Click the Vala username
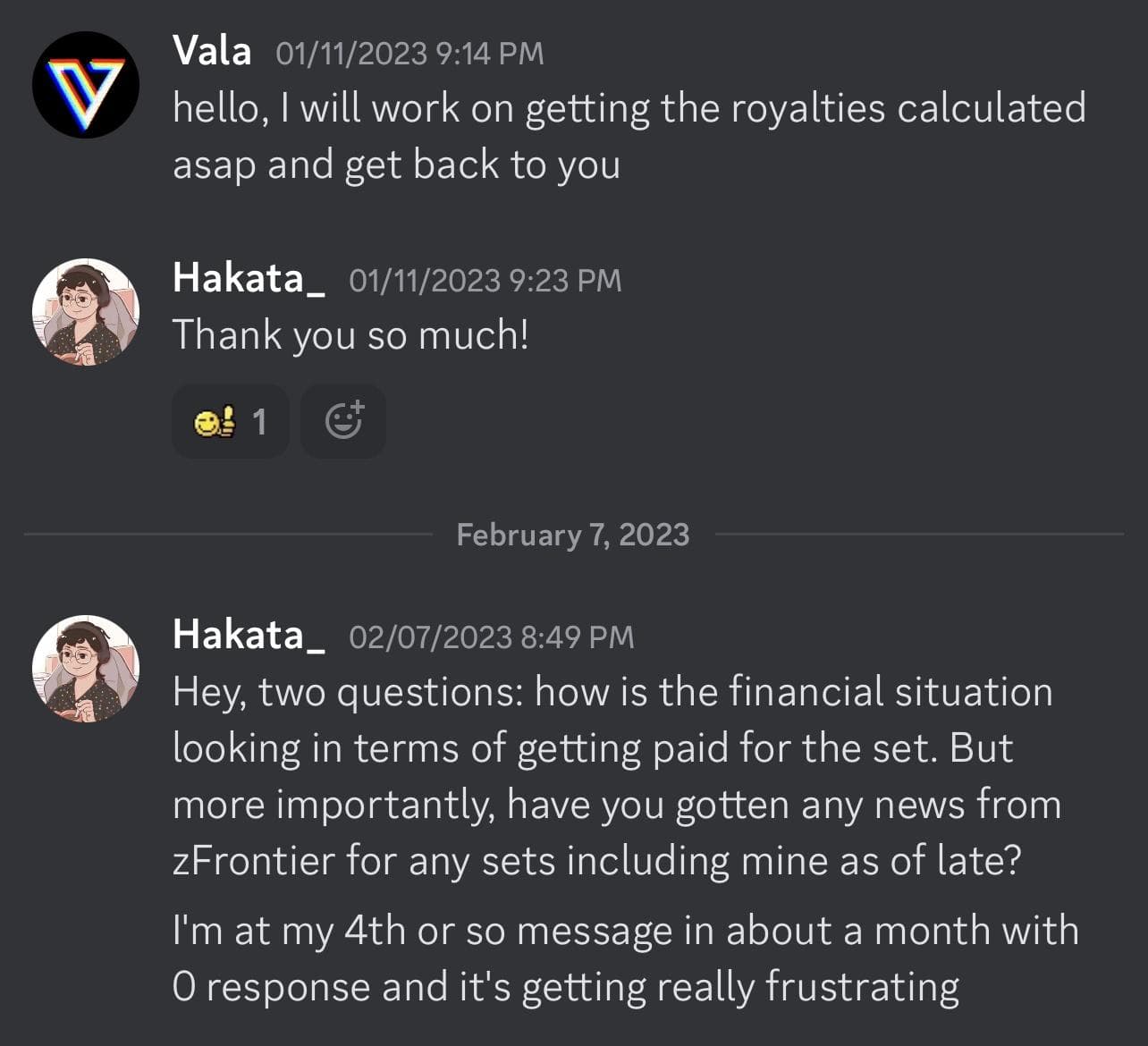This screenshot has height=1046, width=1148. point(212,51)
